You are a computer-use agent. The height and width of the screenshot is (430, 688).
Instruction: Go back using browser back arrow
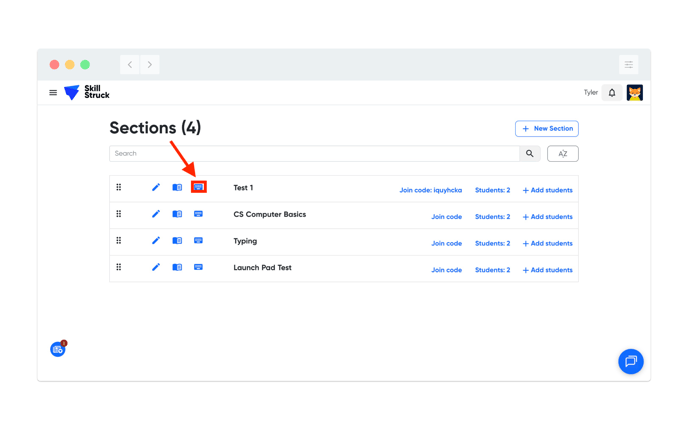(130, 65)
